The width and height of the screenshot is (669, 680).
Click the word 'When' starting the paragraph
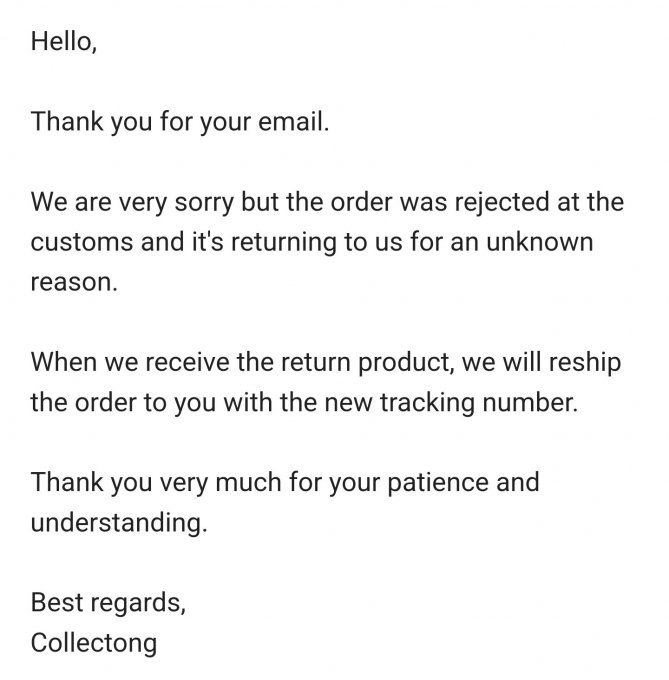(62, 363)
